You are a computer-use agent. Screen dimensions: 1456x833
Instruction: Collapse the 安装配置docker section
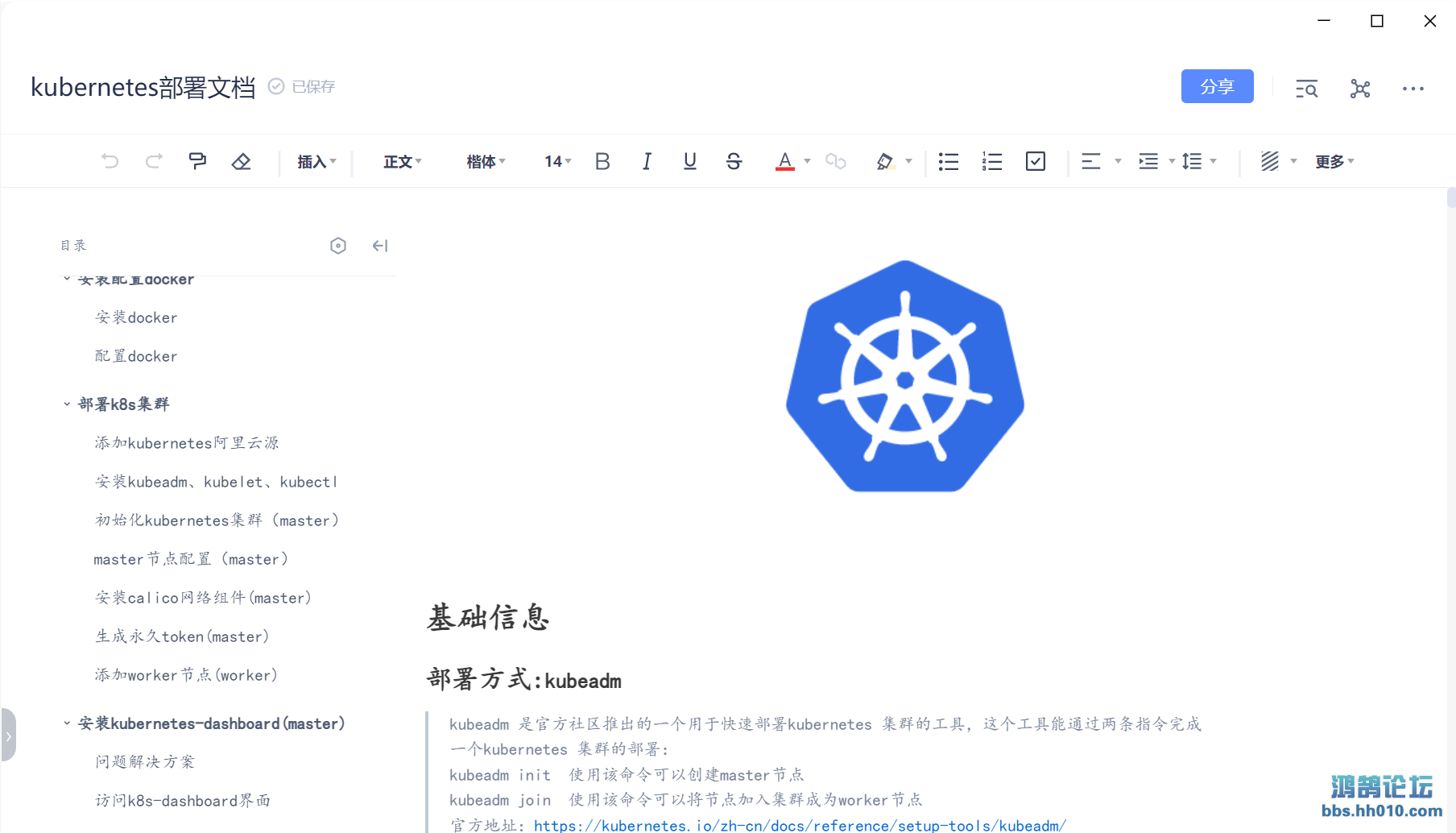[67, 280]
